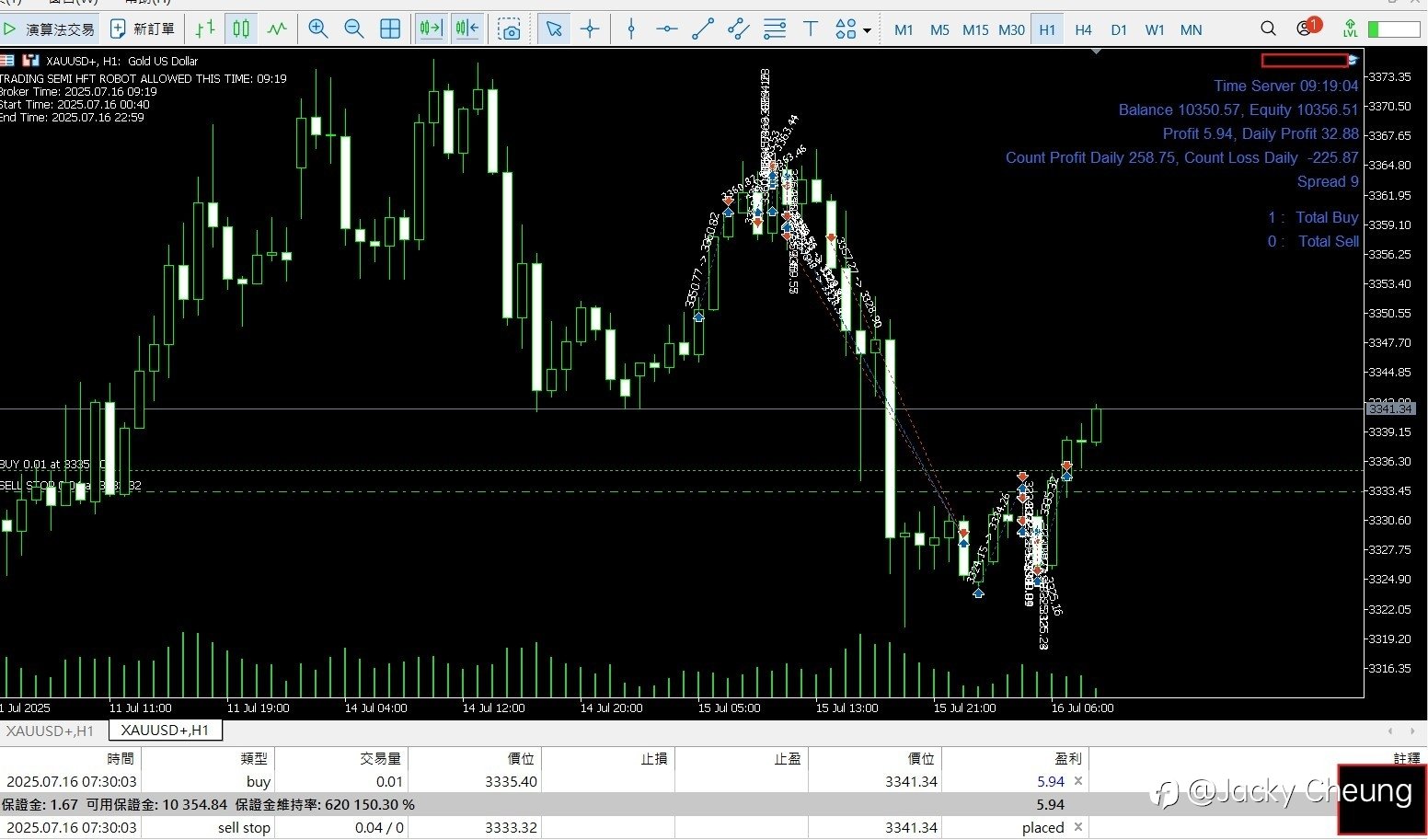The width and height of the screenshot is (1428, 840).
Task: Click the chart shift triangle marker at top
Action: [1096, 52]
